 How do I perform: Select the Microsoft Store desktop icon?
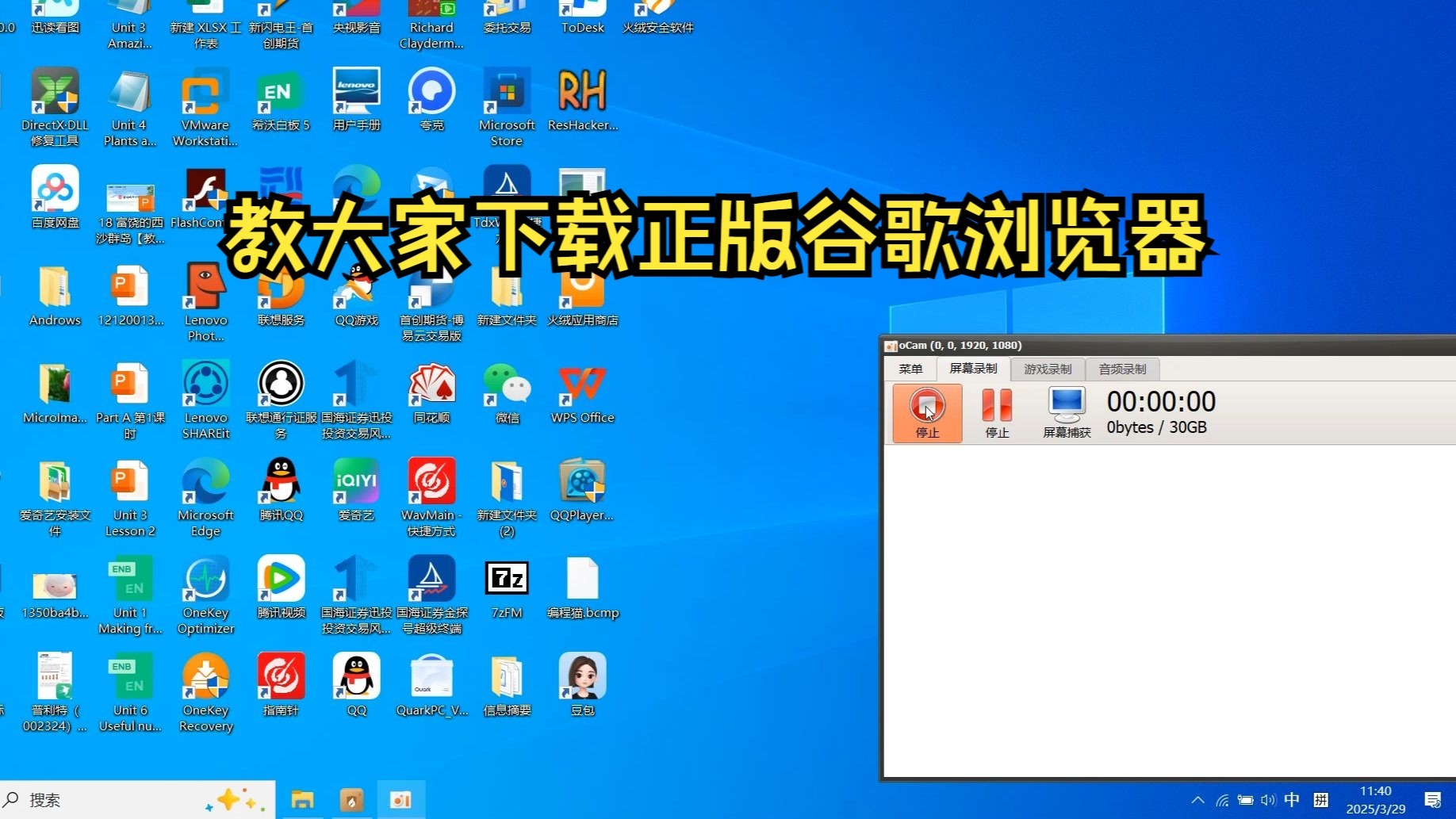(x=507, y=107)
